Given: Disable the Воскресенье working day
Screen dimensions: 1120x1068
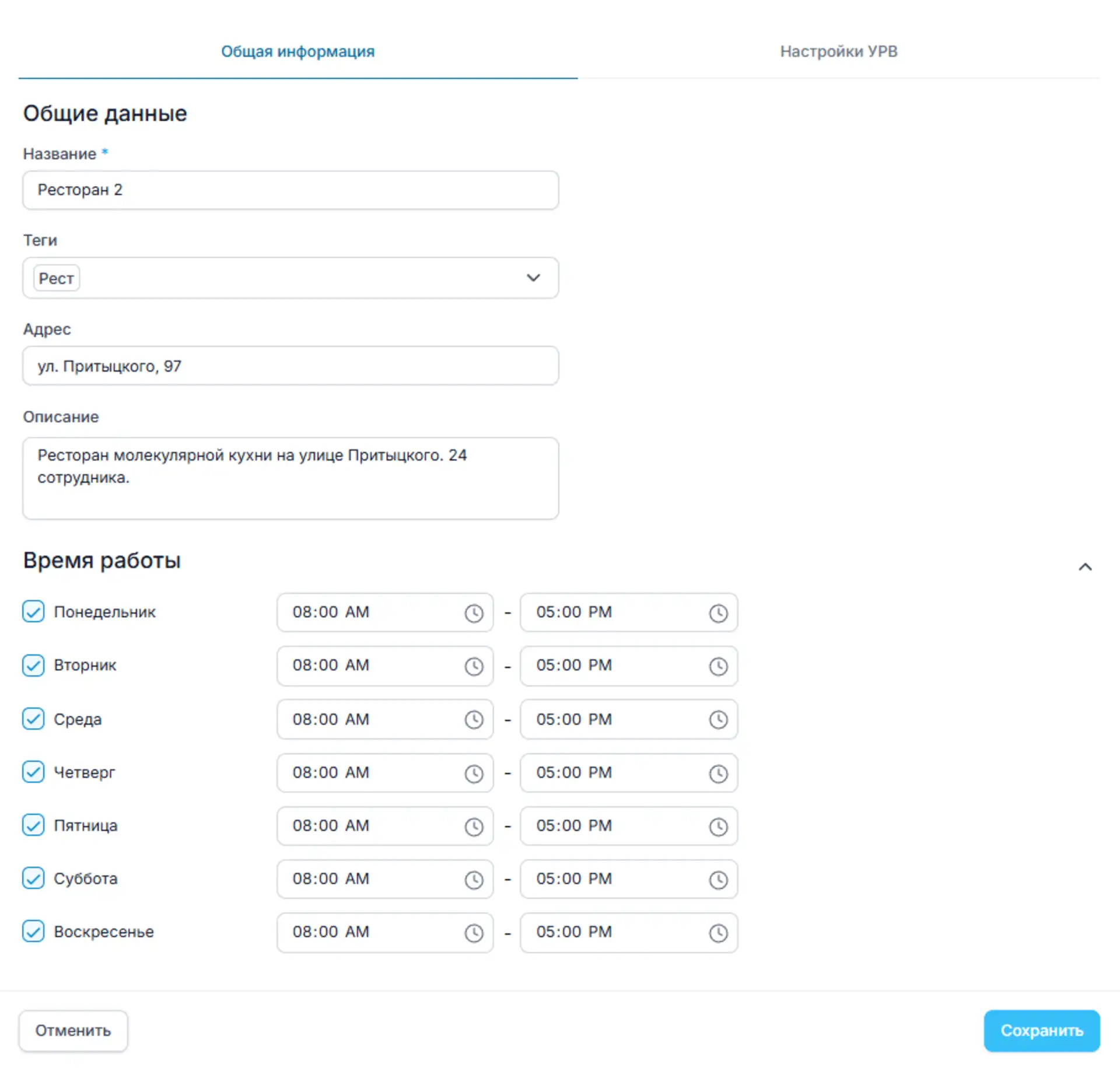Looking at the screenshot, I should pos(33,931).
